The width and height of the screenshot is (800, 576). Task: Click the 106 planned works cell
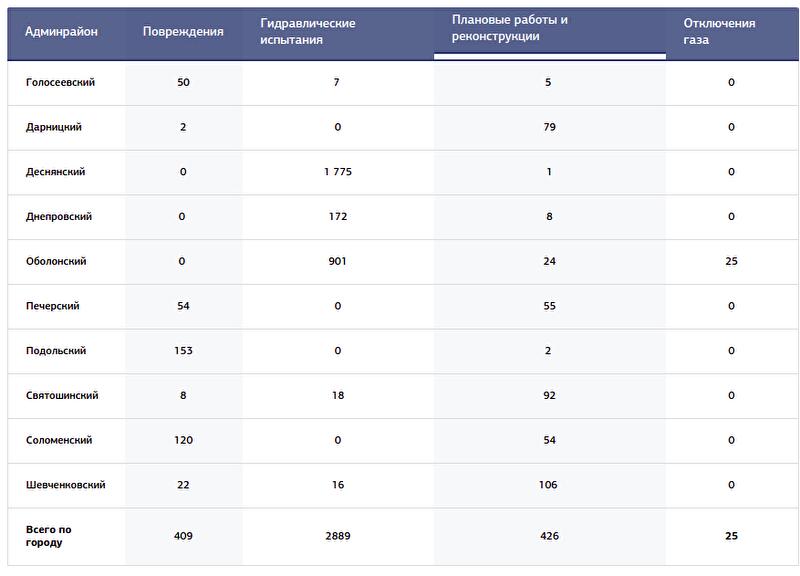click(x=549, y=485)
